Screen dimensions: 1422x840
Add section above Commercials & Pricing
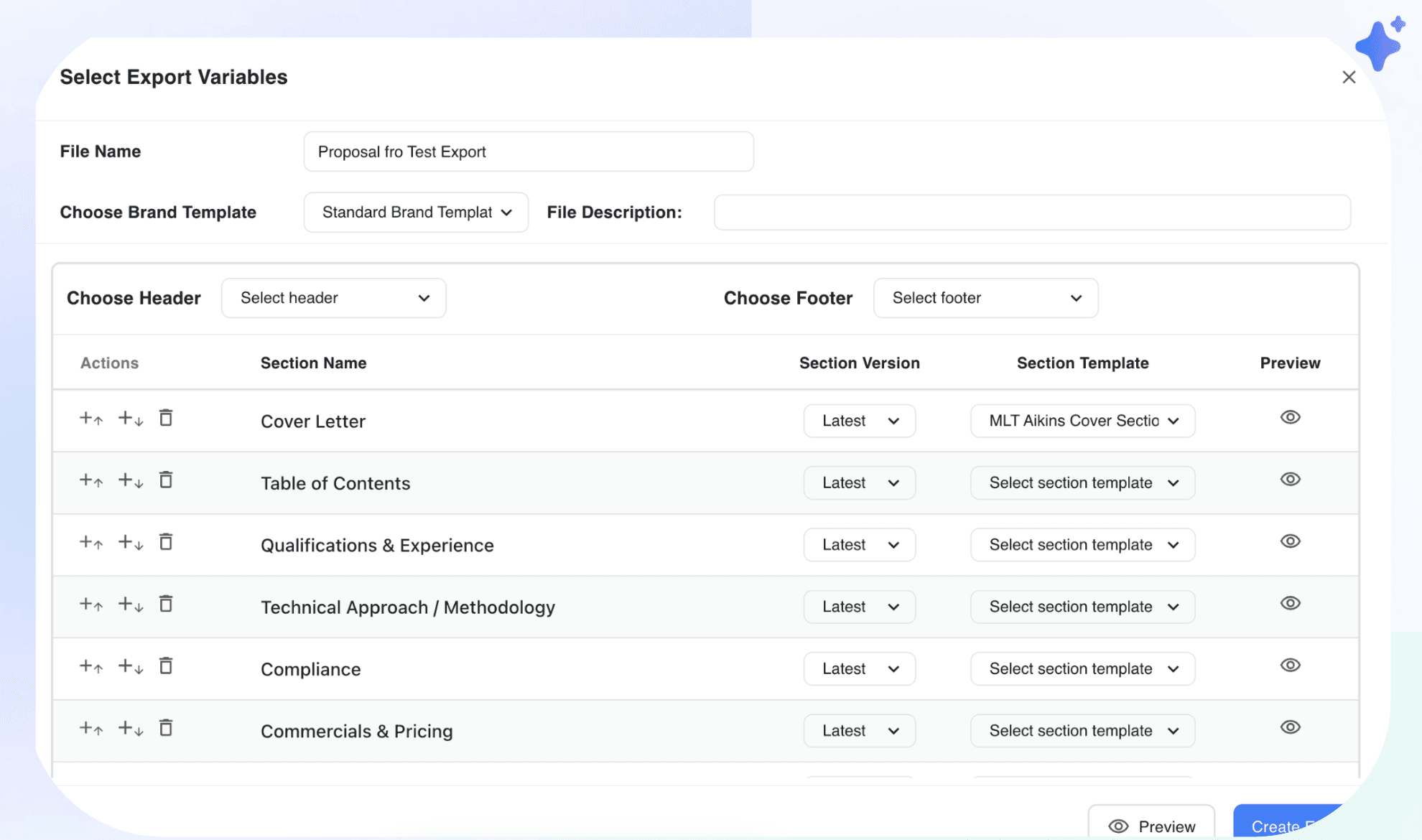coord(90,729)
